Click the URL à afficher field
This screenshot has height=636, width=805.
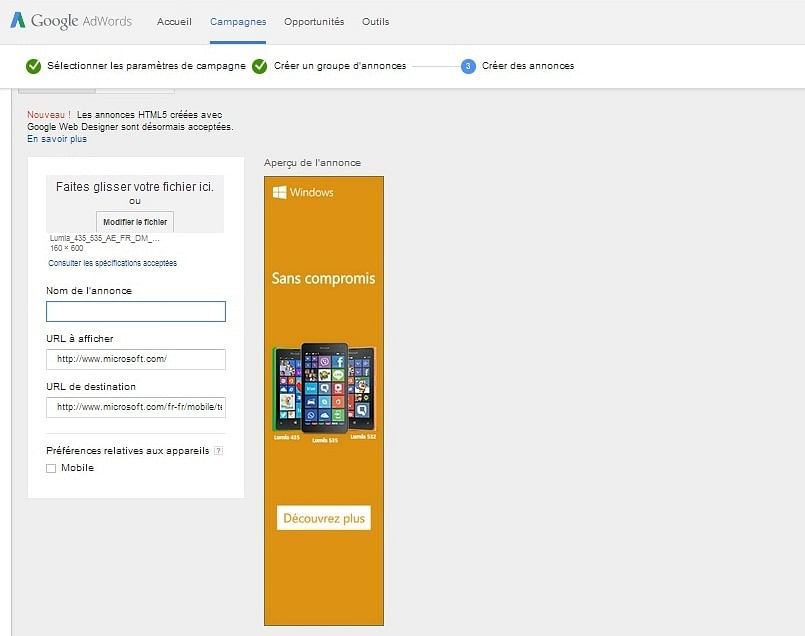point(136,359)
